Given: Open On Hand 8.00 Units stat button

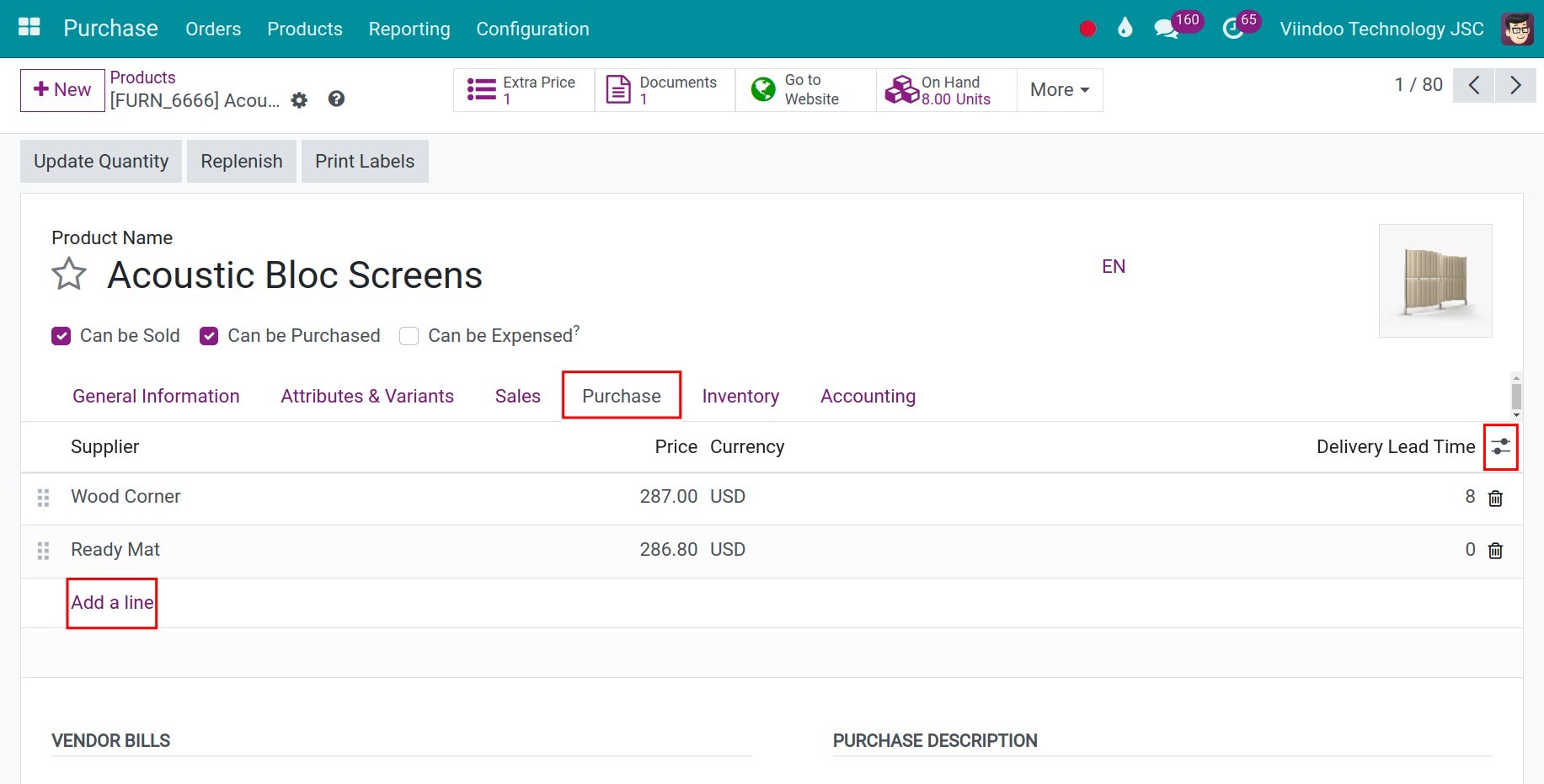Looking at the screenshot, I should [947, 90].
